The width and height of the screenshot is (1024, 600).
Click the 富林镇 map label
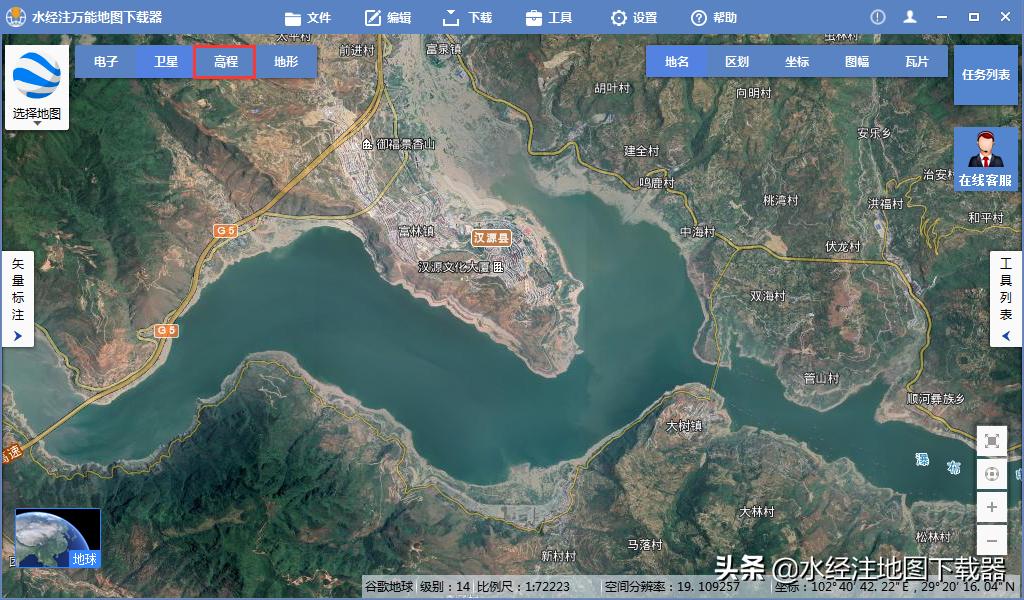tap(416, 231)
